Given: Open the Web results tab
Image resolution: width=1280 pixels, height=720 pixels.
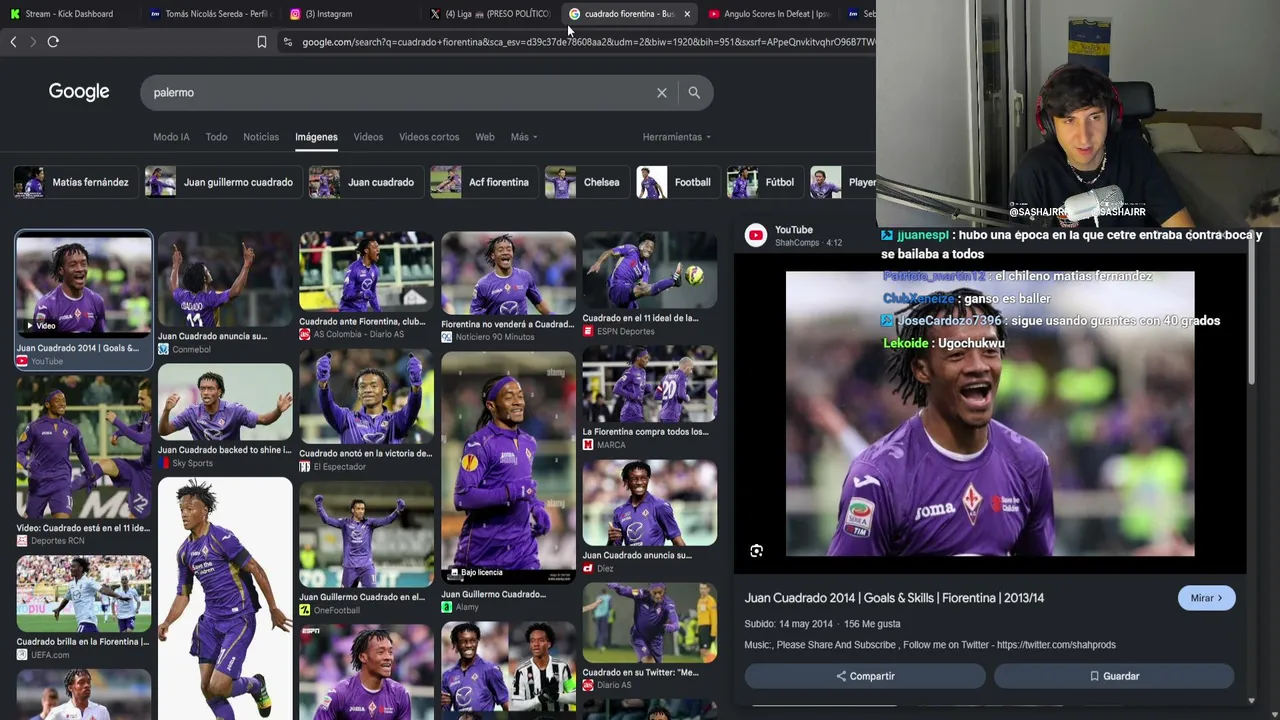Looking at the screenshot, I should [x=485, y=137].
